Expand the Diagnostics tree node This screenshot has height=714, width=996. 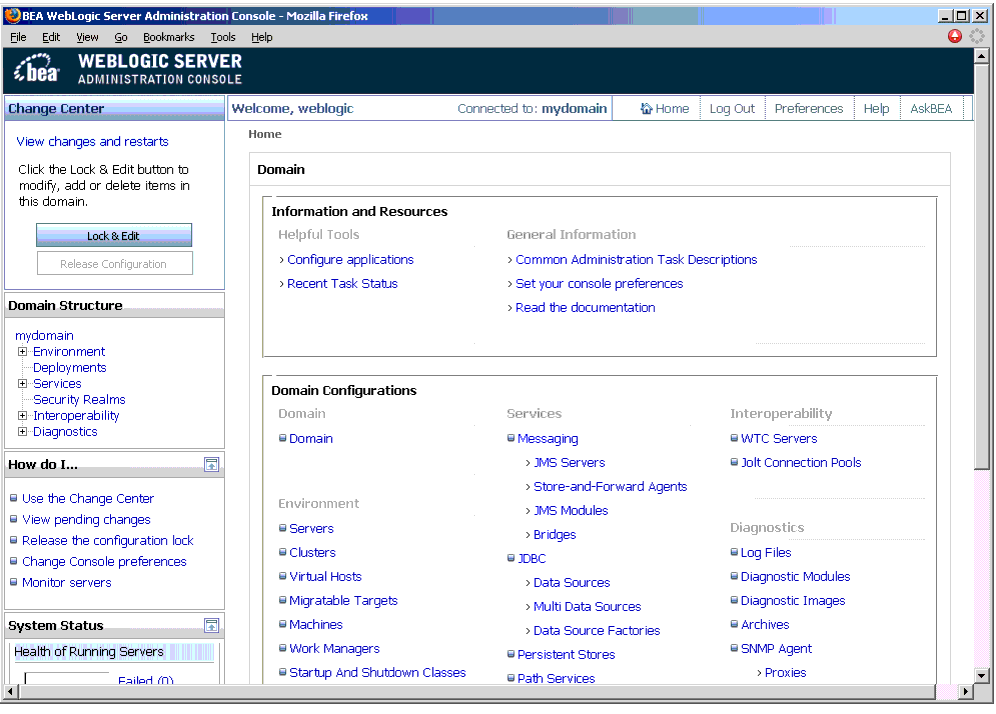point(22,431)
